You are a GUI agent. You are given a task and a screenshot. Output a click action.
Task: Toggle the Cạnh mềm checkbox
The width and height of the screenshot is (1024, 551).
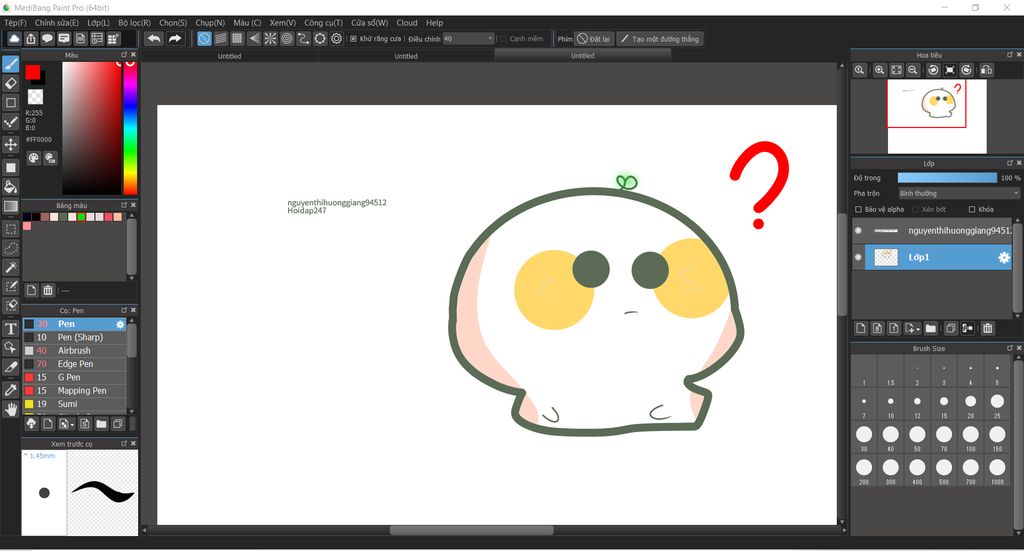point(504,39)
